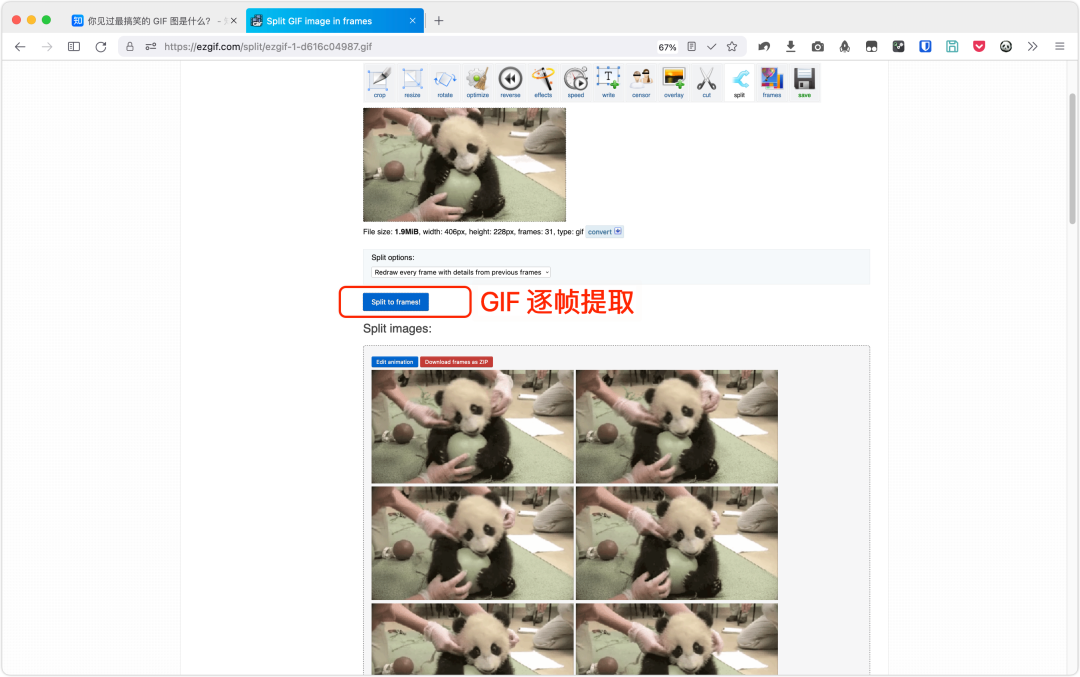
Task: Open the censor tool
Action: tap(641, 83)
